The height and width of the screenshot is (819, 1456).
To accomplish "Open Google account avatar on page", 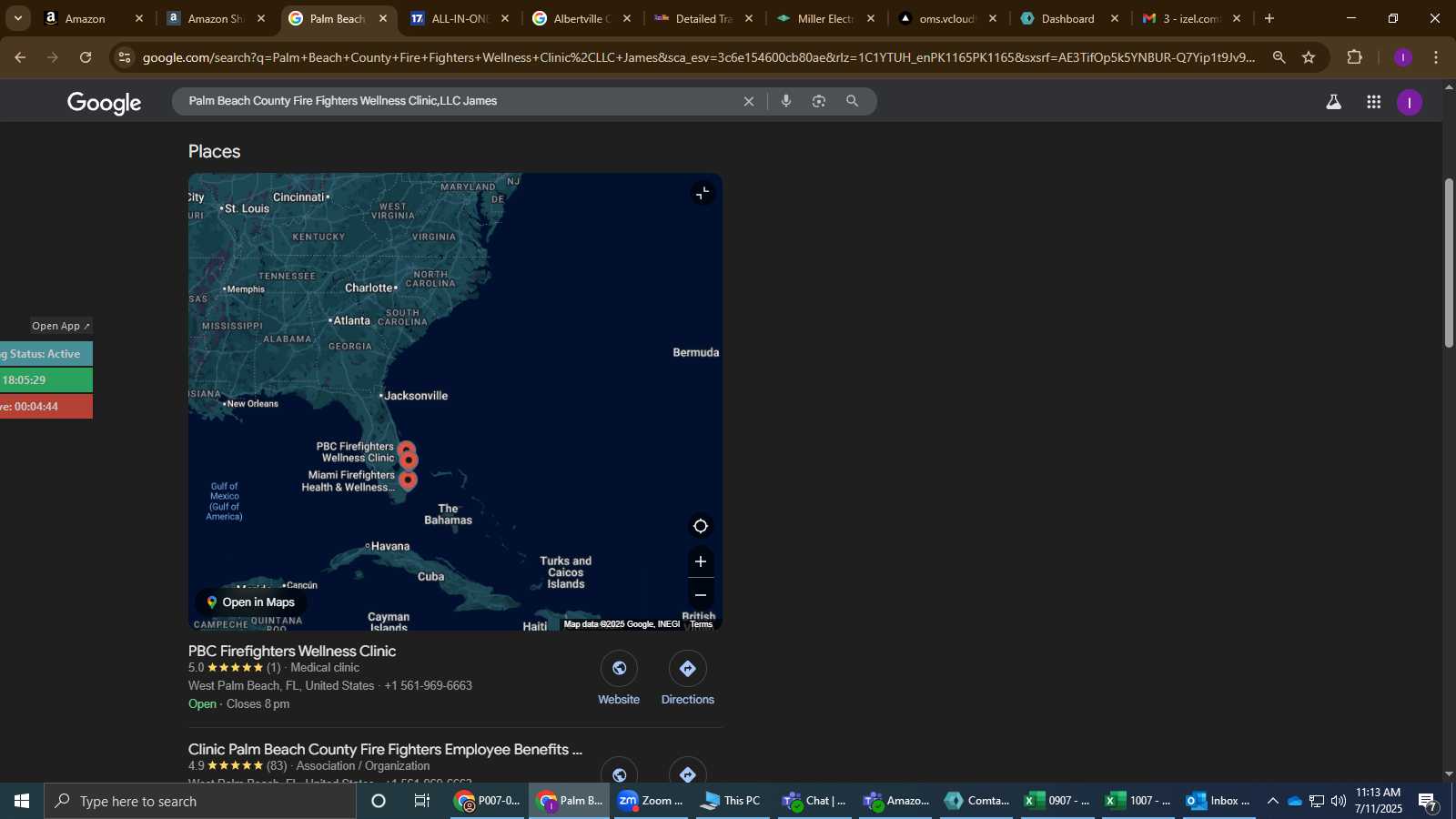I will 1410,102.
